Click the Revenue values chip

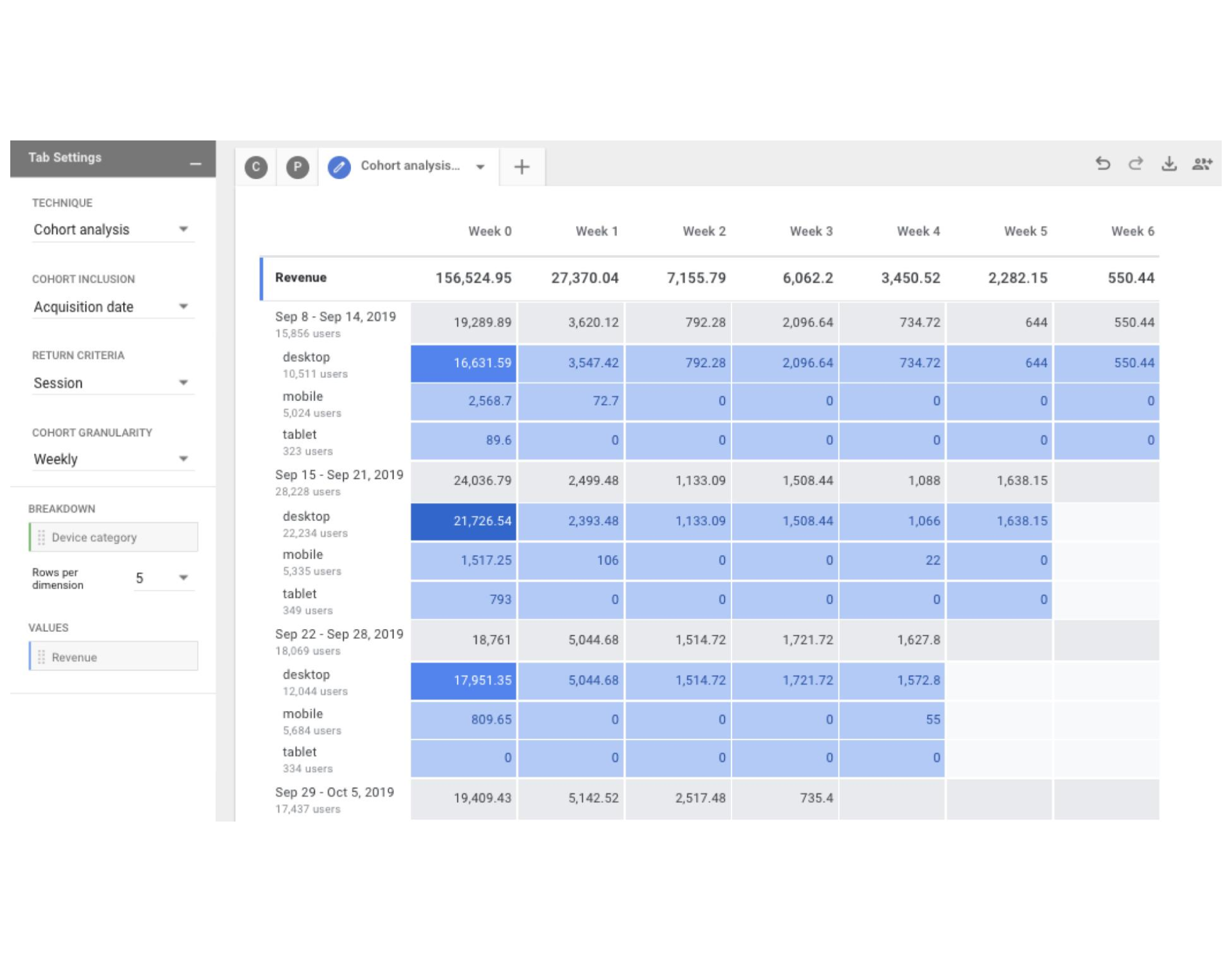point(114,657)
